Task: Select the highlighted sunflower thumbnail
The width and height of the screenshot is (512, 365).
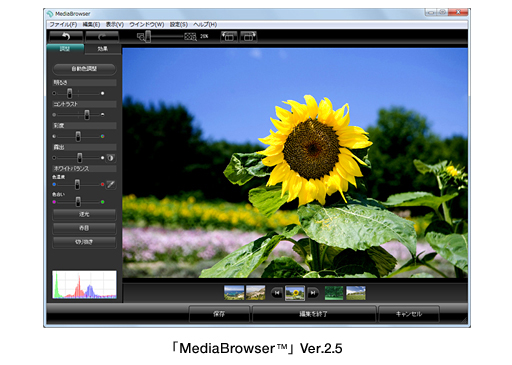Action: point(295,293)
